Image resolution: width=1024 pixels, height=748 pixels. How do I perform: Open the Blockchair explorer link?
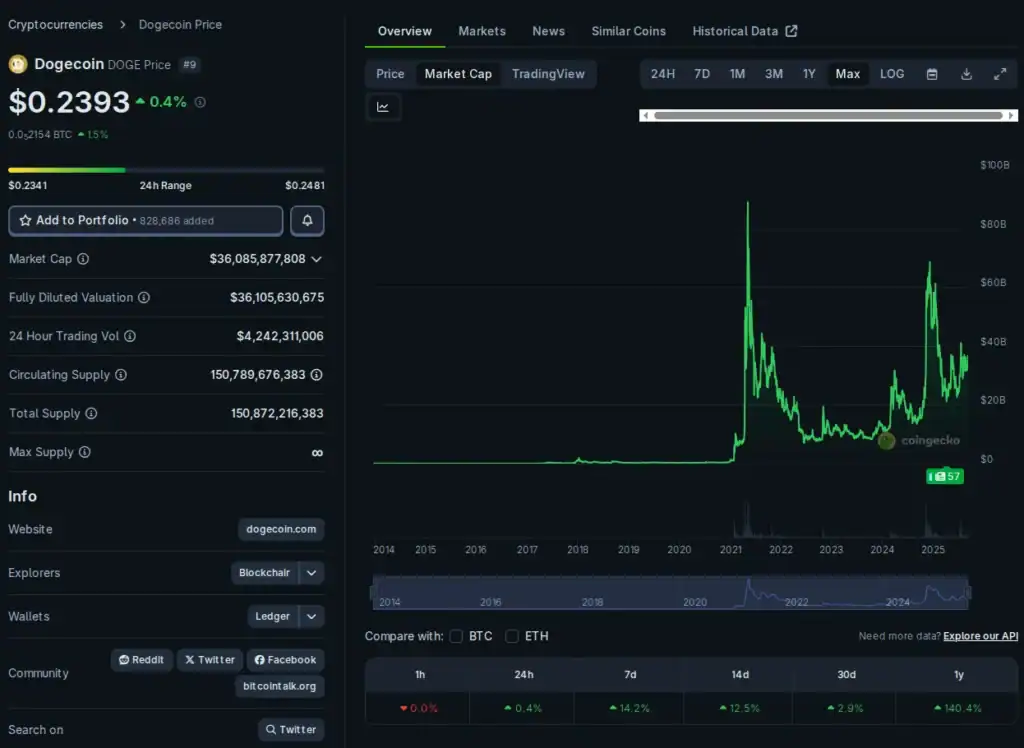(x=264, y=573)
